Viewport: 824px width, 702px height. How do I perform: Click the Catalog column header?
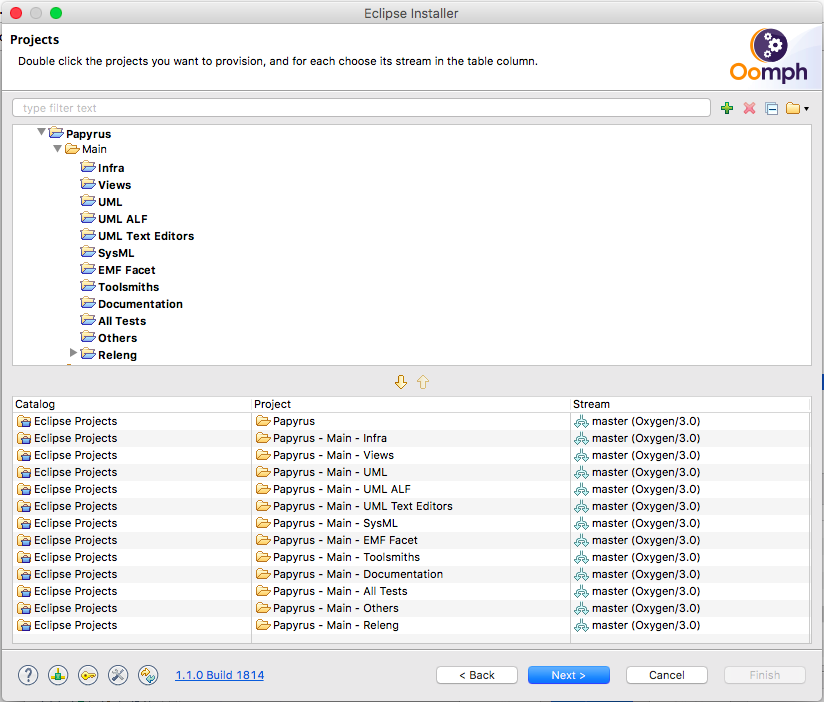click(x=132, y=404)
